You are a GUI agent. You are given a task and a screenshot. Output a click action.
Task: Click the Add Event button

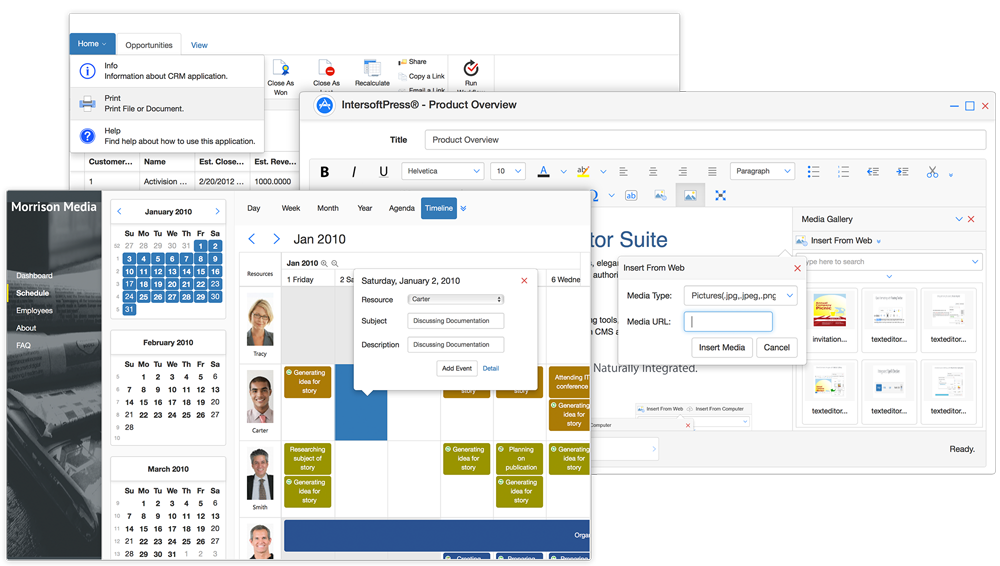(456, 368)
